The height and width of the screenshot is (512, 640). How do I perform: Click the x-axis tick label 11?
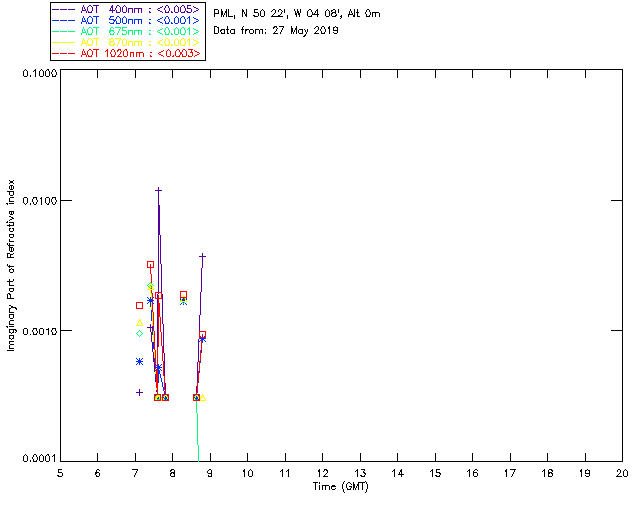285,473
